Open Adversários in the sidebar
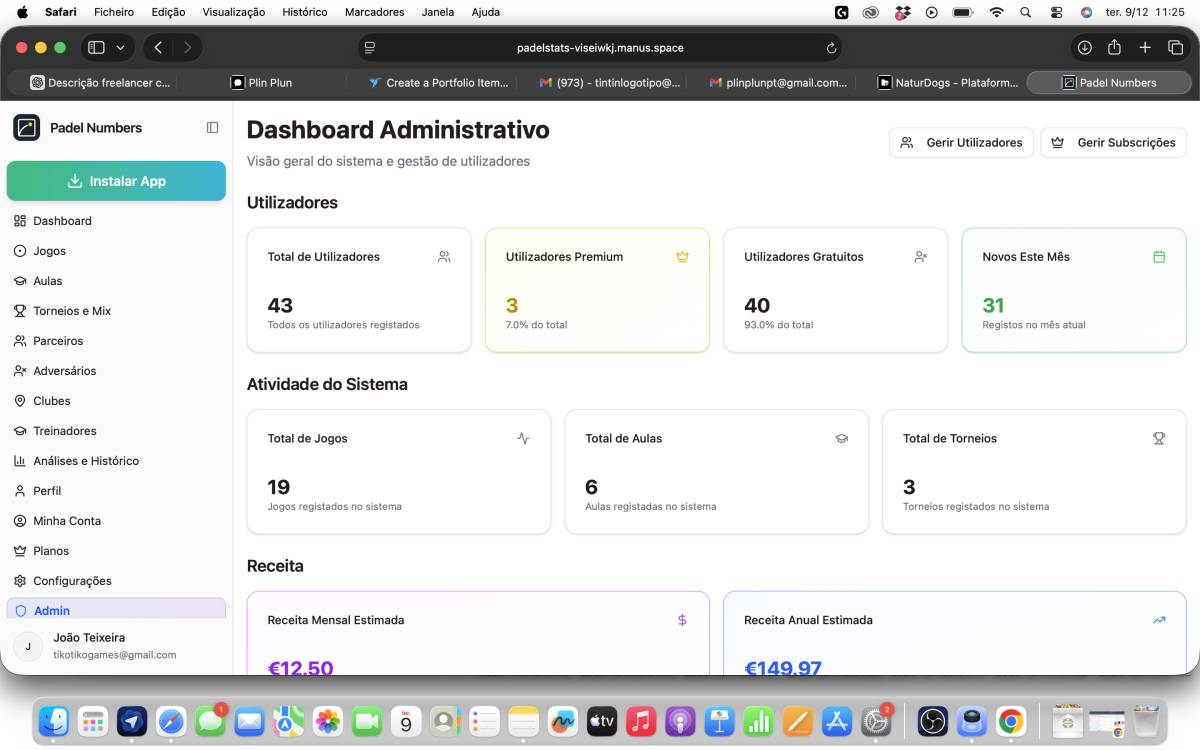The width and height of the screenshot is (1200, 750). pyautogui.click(x=116, y=371)
